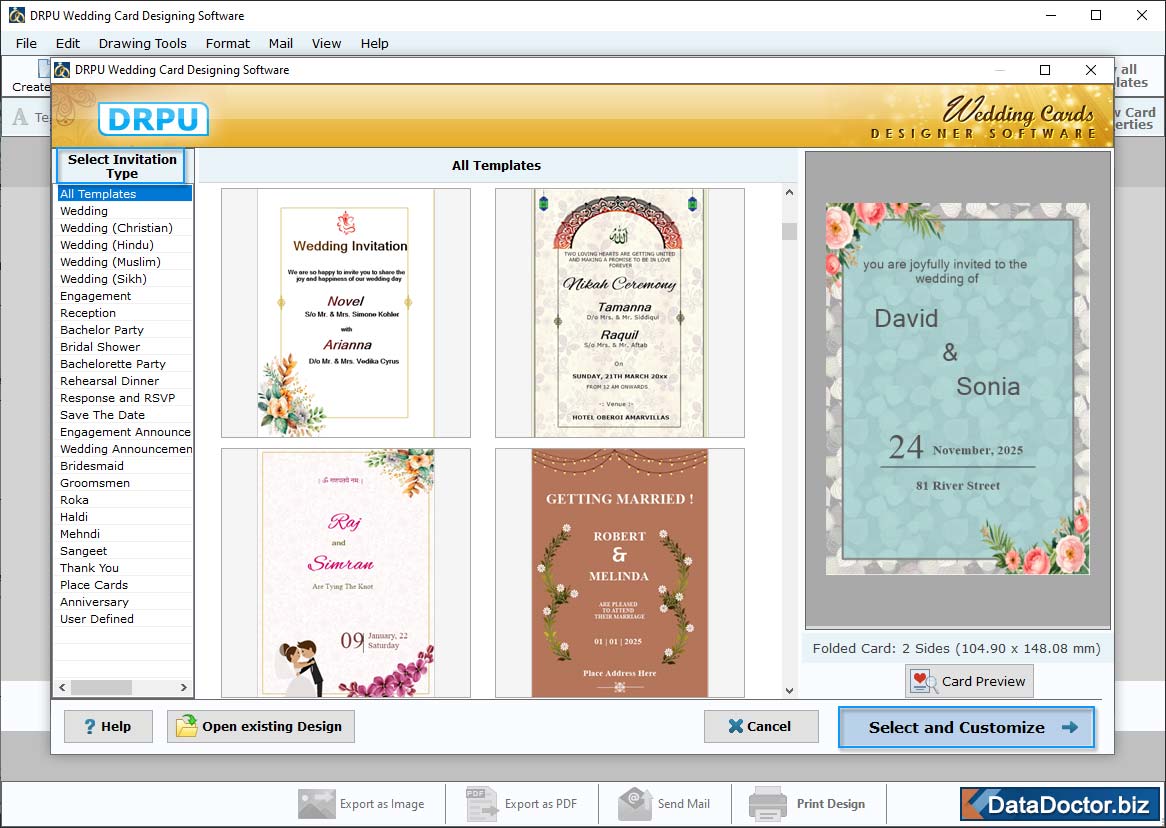The image size is (1166, 828).
Task: Select Thank You type
Action: (x=124, y=568)
